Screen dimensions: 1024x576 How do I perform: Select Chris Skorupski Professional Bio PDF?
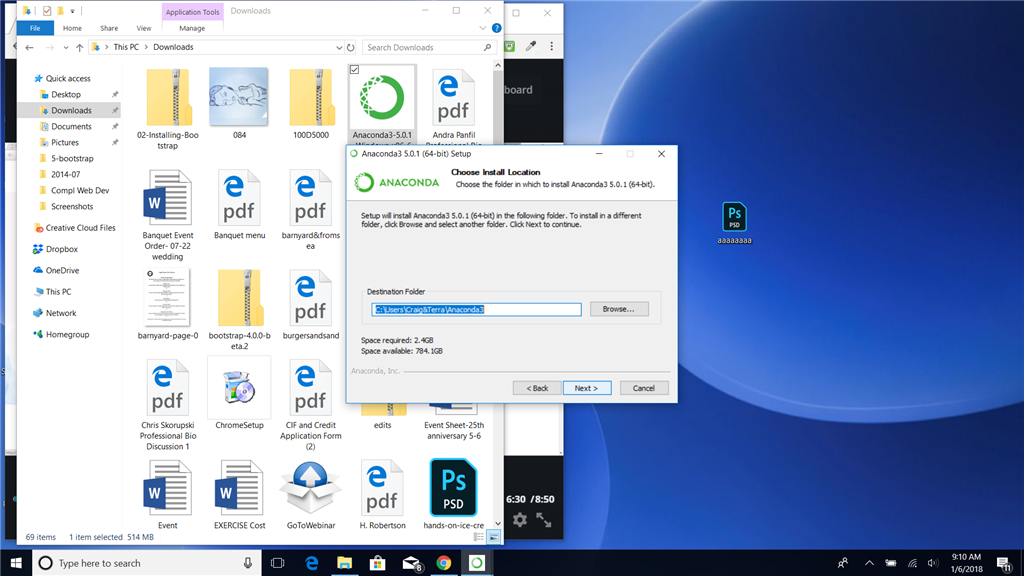point(168,388)
